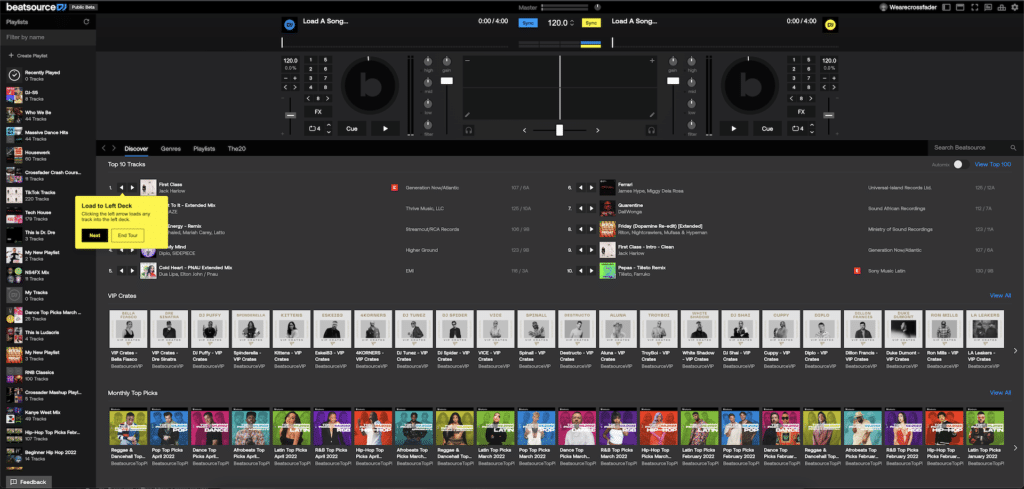Load First Class to right deck arrow
Viewport: 1024px width, 489px height.
132,187
